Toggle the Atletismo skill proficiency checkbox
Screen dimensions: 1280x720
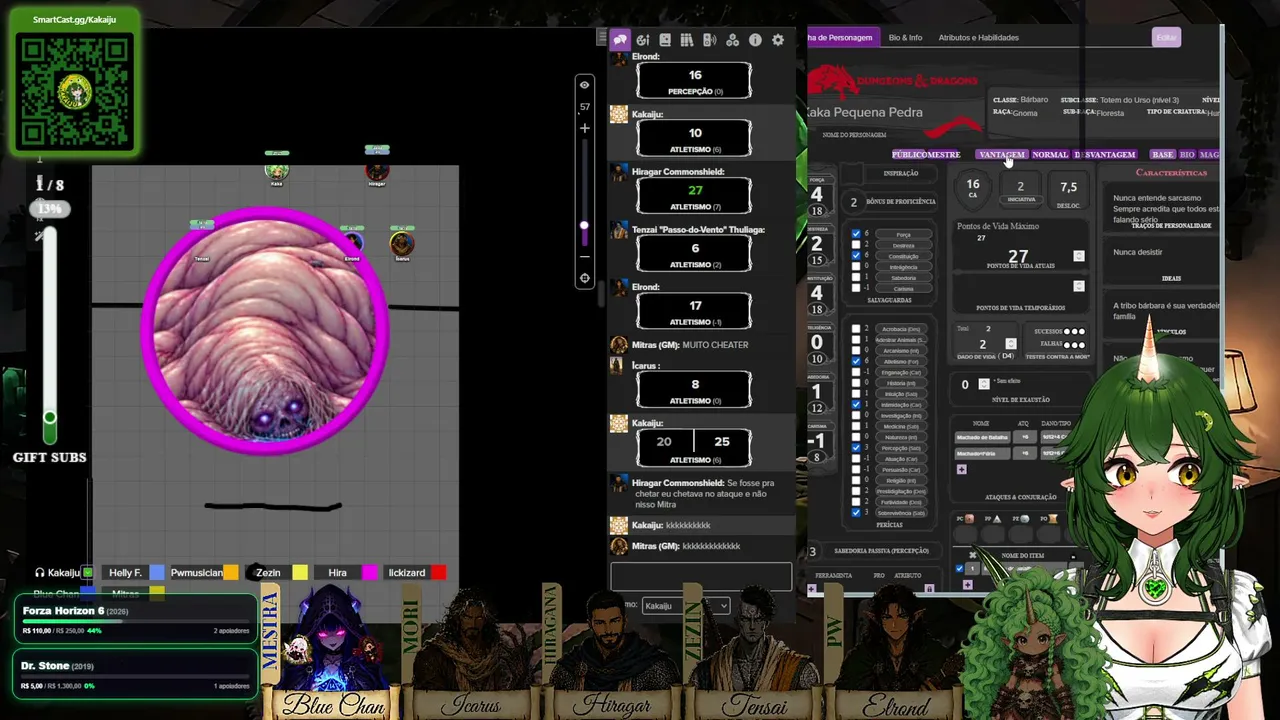click(x=856, y=361)
